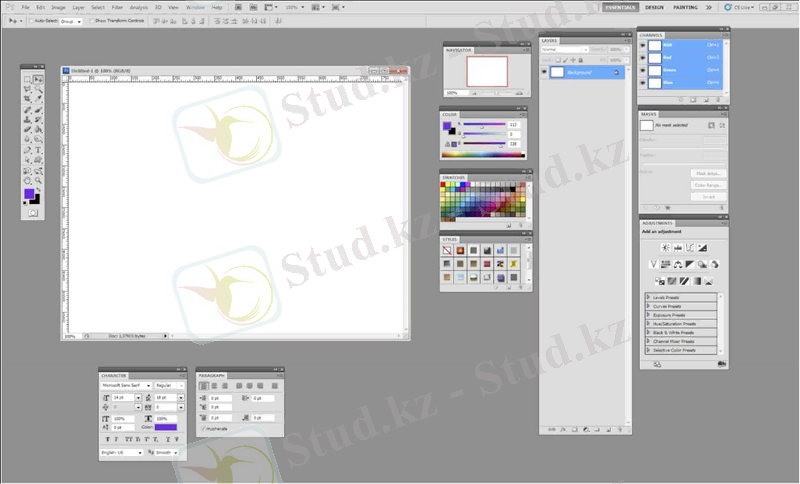Pick the Zoom tool in toolbox
Viewport: 800px width, 484px height.
[x=38, y=181]
